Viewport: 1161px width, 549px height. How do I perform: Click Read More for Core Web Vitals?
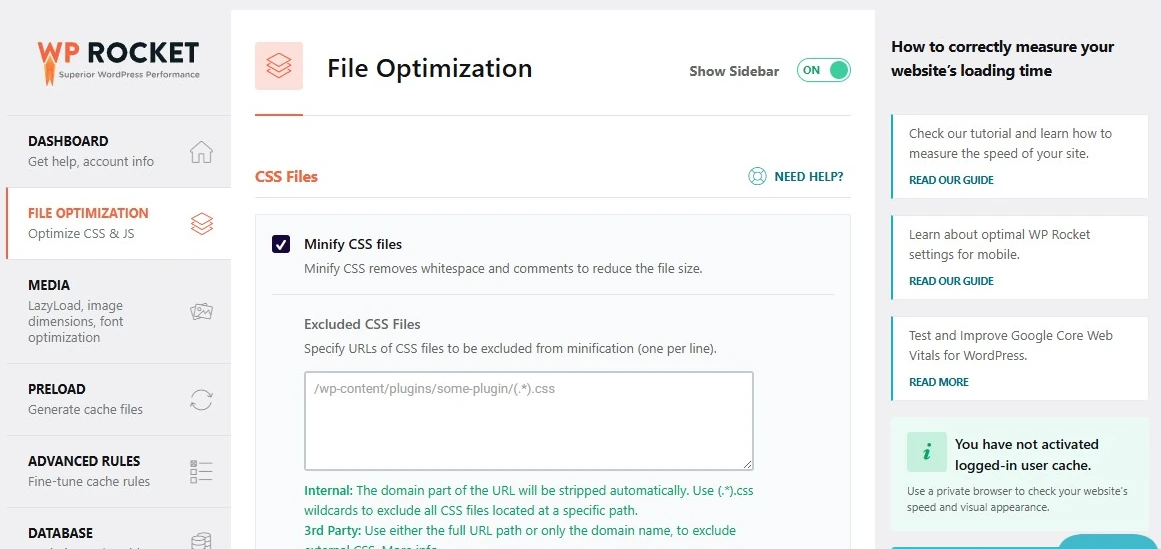point(938,382)
